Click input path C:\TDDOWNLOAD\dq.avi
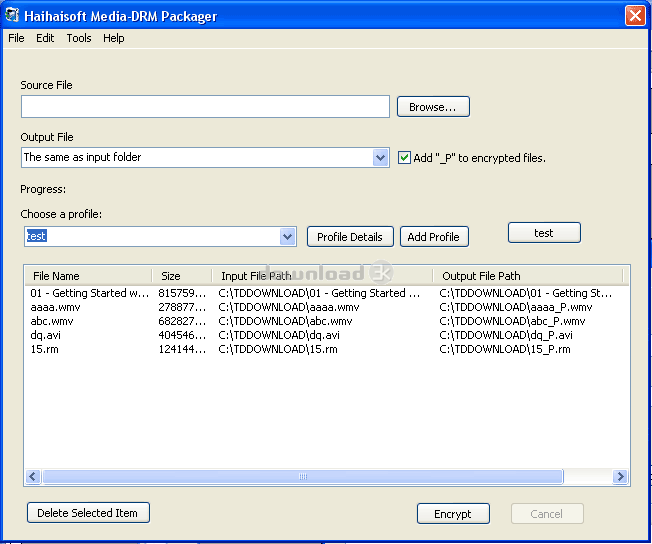 pos(279,335)
